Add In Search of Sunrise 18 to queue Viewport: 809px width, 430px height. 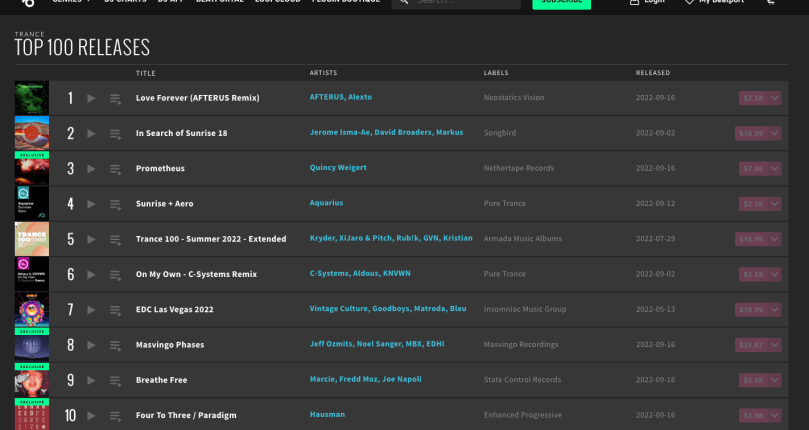click(115, 134)
